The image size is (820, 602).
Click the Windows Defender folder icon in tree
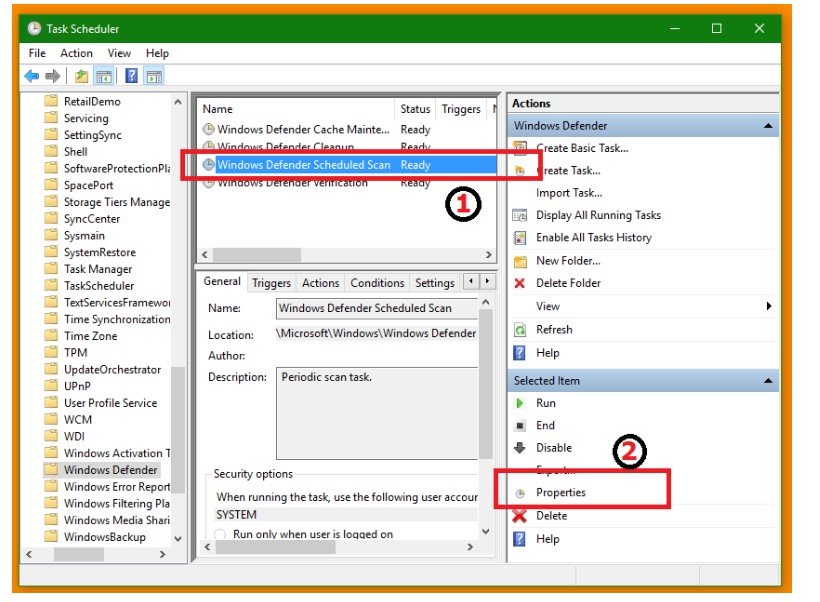coord(51,469)
